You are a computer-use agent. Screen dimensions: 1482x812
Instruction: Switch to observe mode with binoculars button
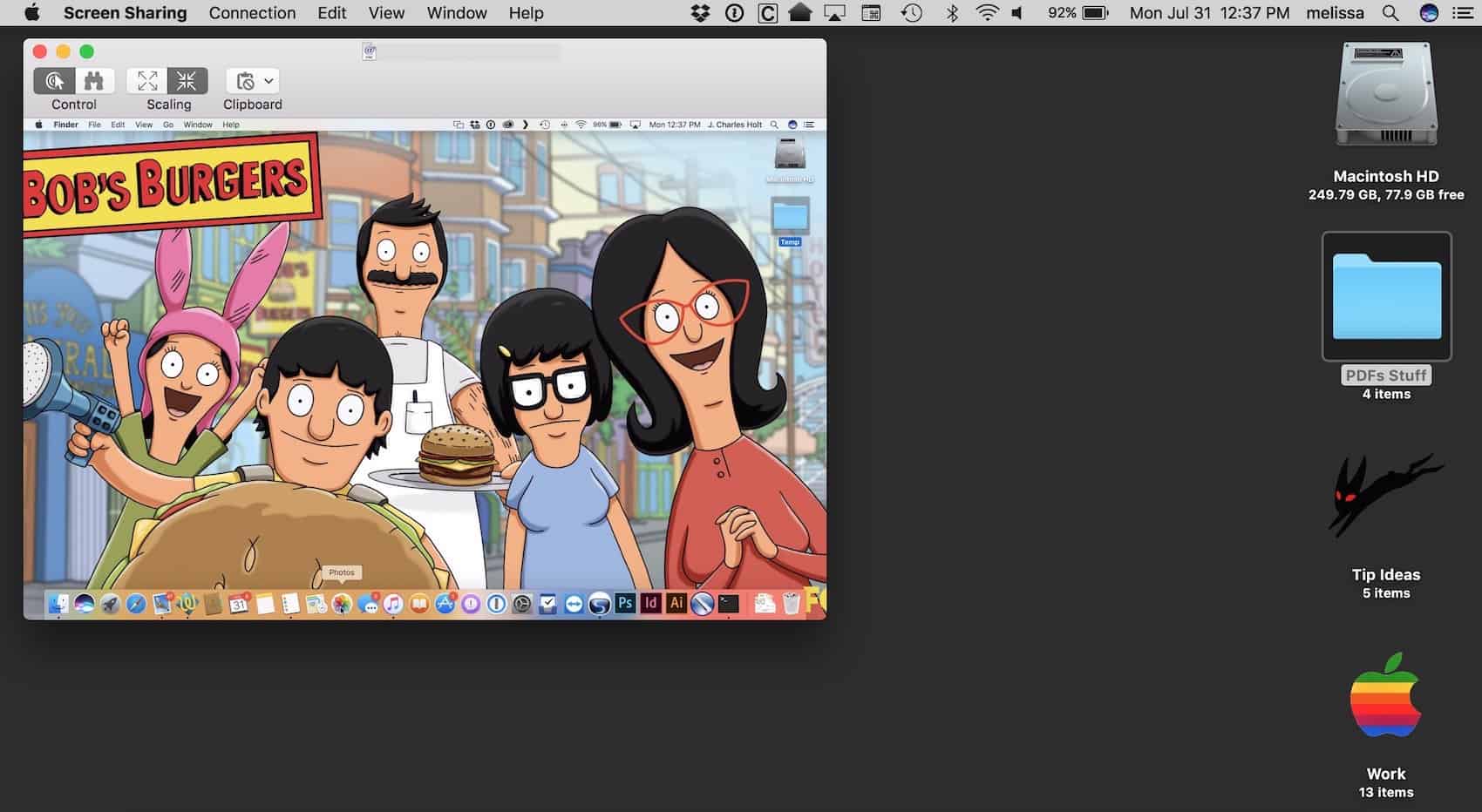94,81
